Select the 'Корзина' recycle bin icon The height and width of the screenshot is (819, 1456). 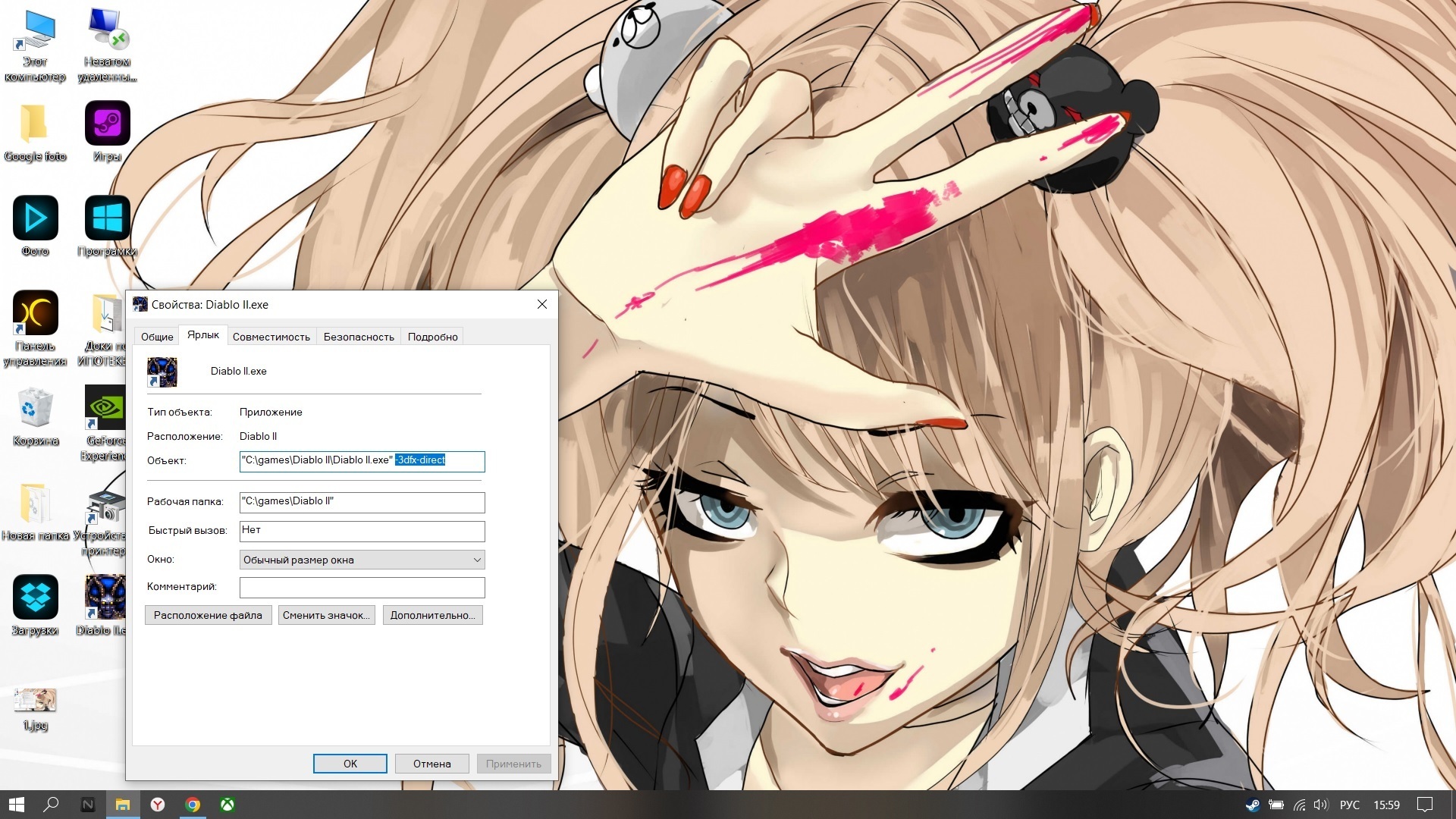35,417
